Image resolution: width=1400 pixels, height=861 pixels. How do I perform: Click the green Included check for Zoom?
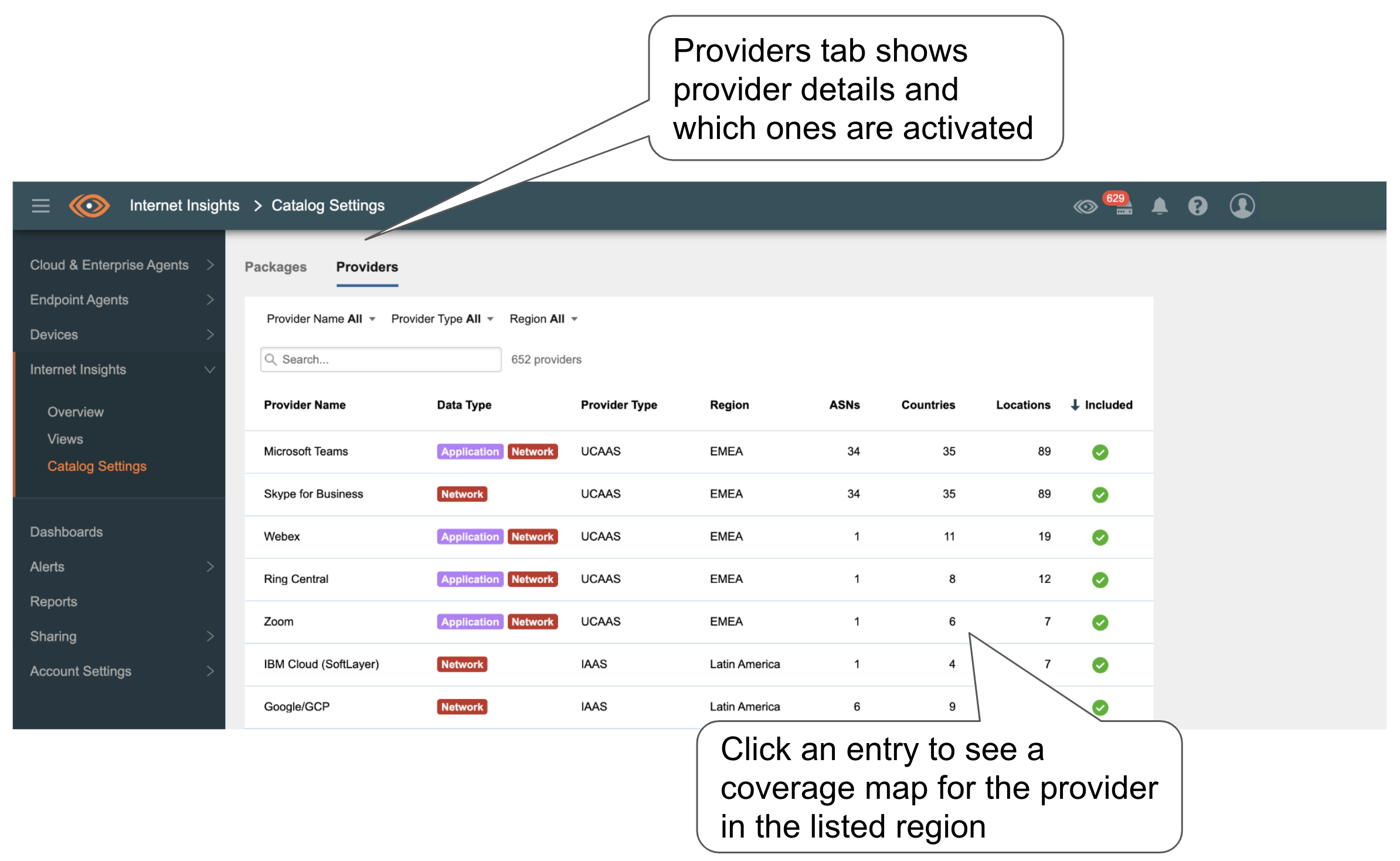pos(1100,622)
